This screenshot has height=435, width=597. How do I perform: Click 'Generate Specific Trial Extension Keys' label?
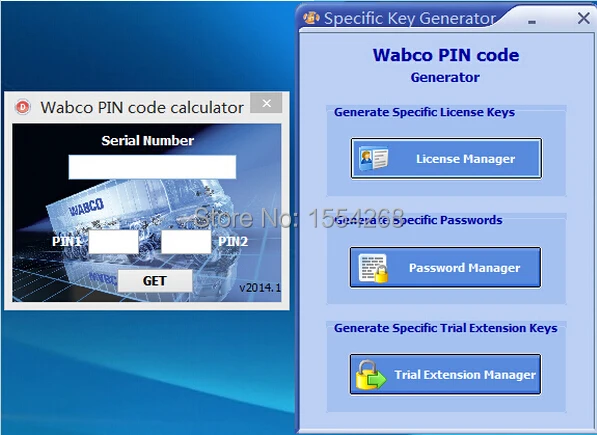(x=445, y=328)
